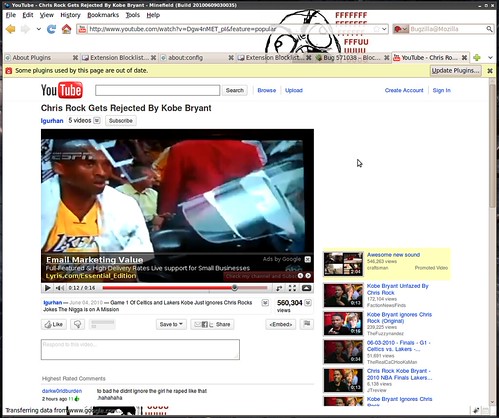Screen dimensions: 499x418
Task: Go to the Home page icon
Action: click(x=67, y=29)
